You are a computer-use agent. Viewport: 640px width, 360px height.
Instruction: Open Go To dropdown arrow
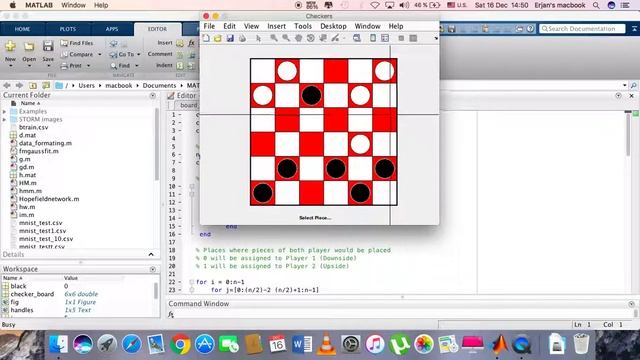[x=138, y=54]
